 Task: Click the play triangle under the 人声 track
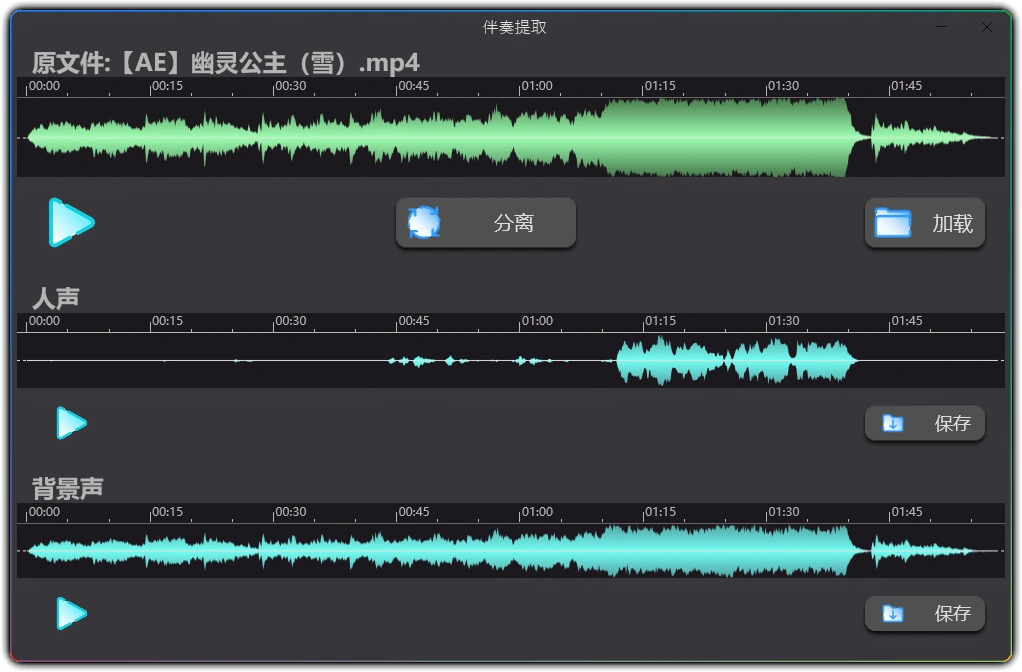pyautogui.click(x=70, y=422)
